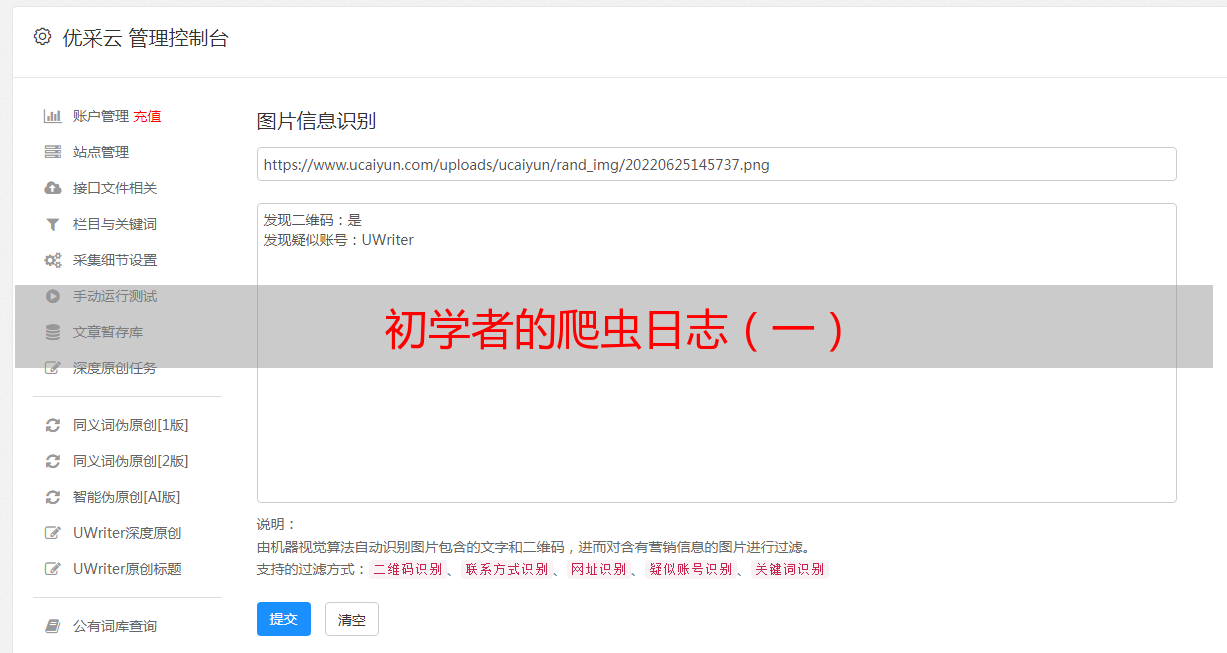
Task: Click the 二维码识别 tag
Action: [x=408, y=569]
